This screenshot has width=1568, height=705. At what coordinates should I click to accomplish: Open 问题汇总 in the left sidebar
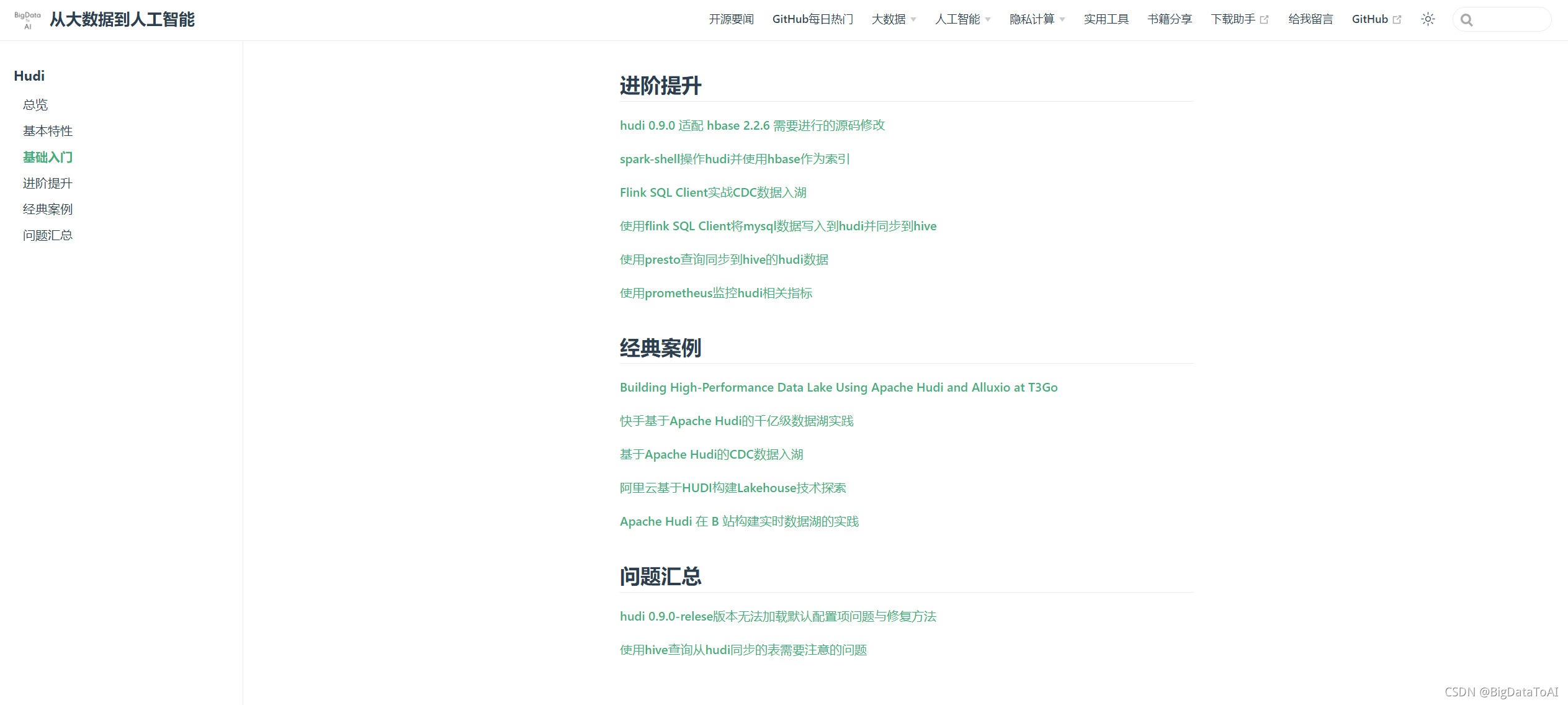pos(48,235)
